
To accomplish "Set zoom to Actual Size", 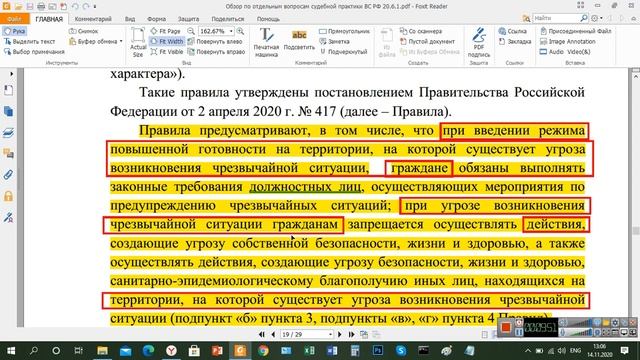I will click(138, 42).
